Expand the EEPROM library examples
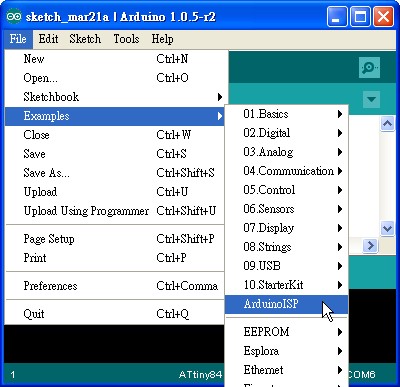This screenshot has width=400, height=387. click(x=287, y=332)
